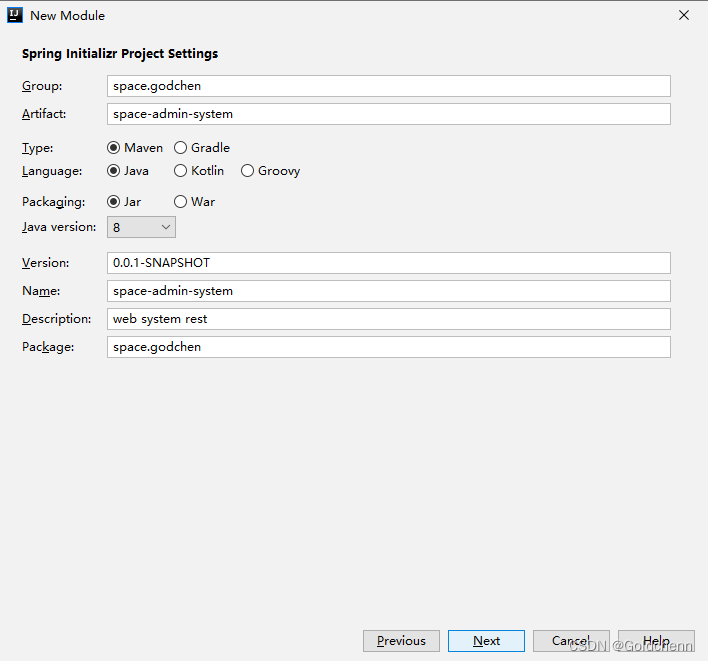The width and height of the screenshot is (708, 661).
Task: Click the Package input field
Action: click(389, 347)
